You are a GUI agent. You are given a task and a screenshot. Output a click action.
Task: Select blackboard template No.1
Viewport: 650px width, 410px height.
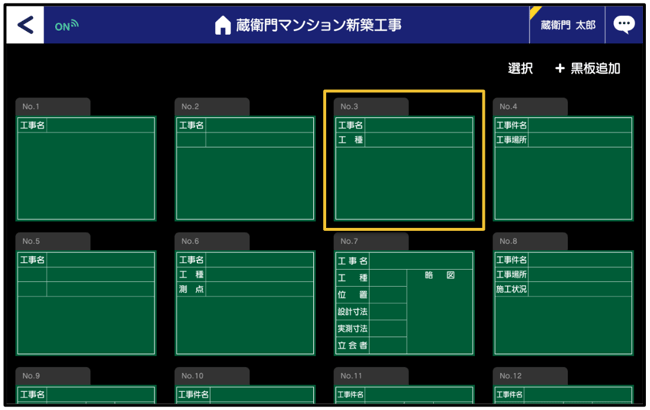[86, 168]
